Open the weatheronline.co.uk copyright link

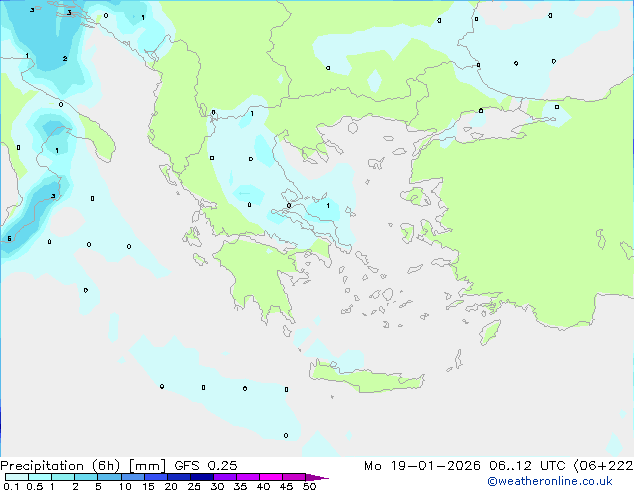click(550, 481)
